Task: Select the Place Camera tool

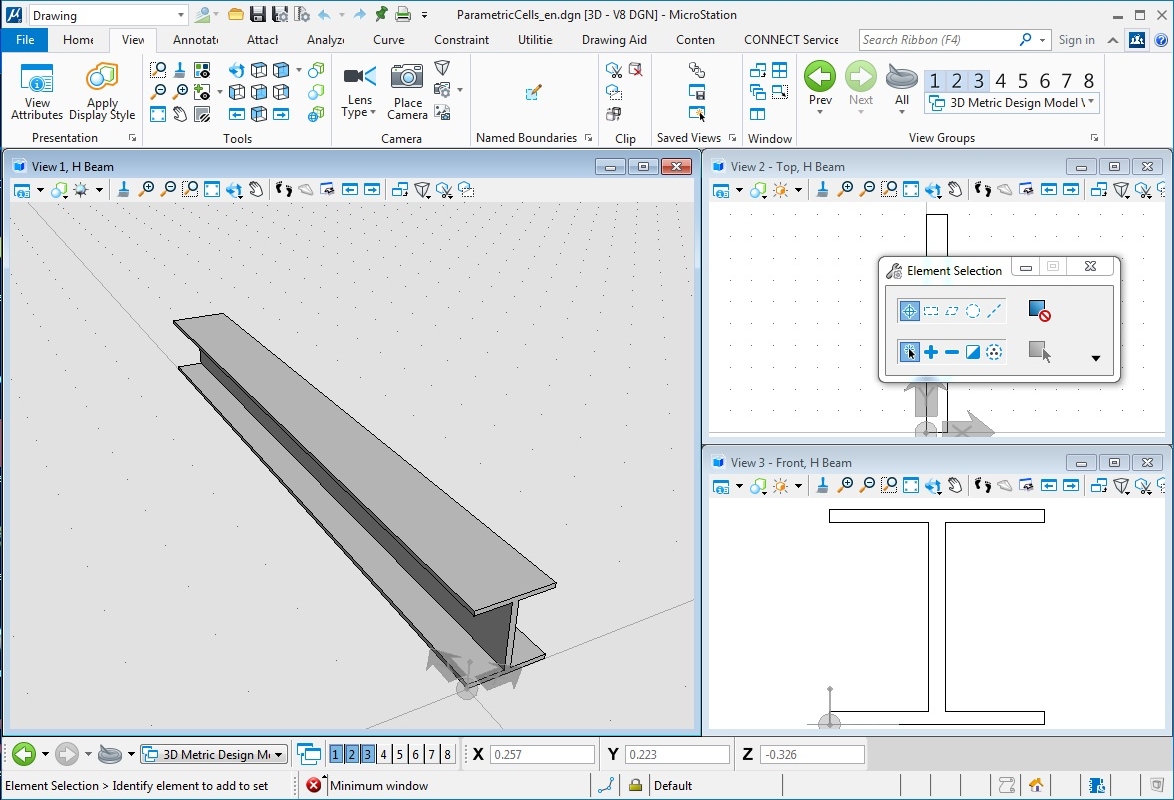Action: 407,91
